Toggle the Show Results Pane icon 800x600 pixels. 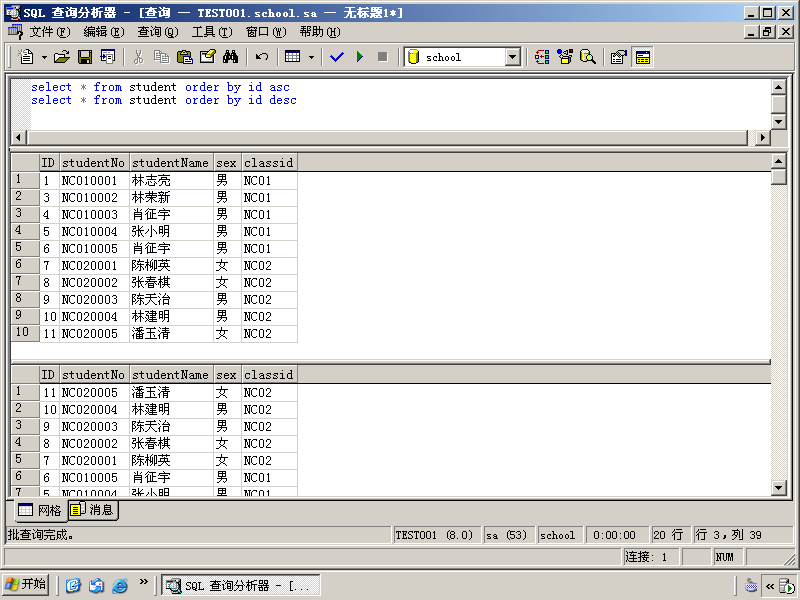643,57
